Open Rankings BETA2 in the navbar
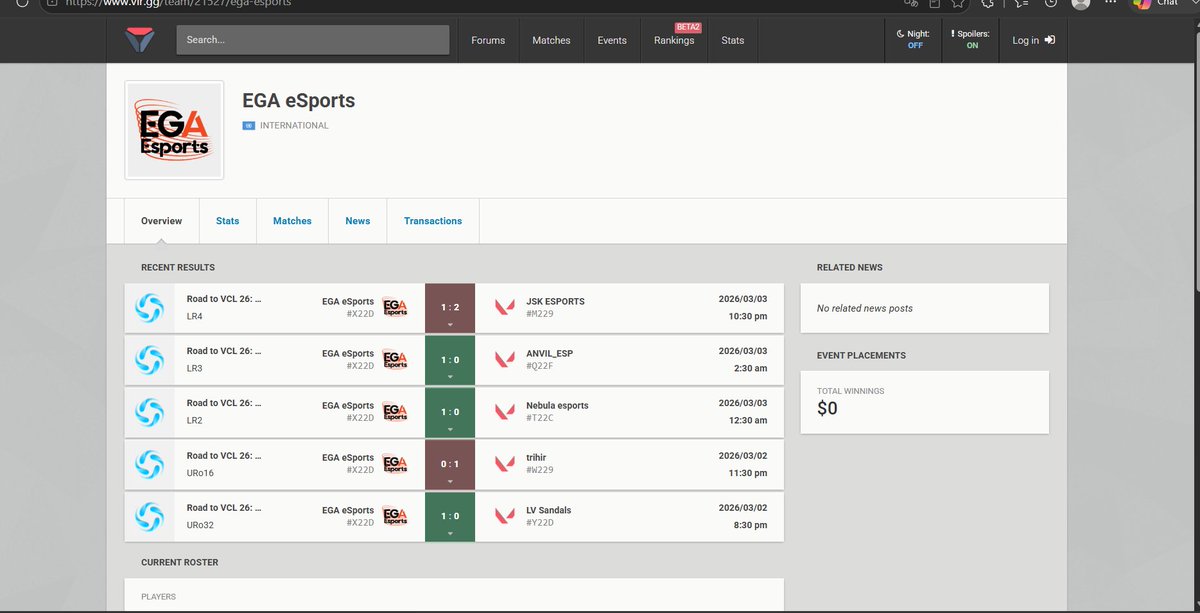This screenshot has width=1200, height=613. tap(674, 40)
